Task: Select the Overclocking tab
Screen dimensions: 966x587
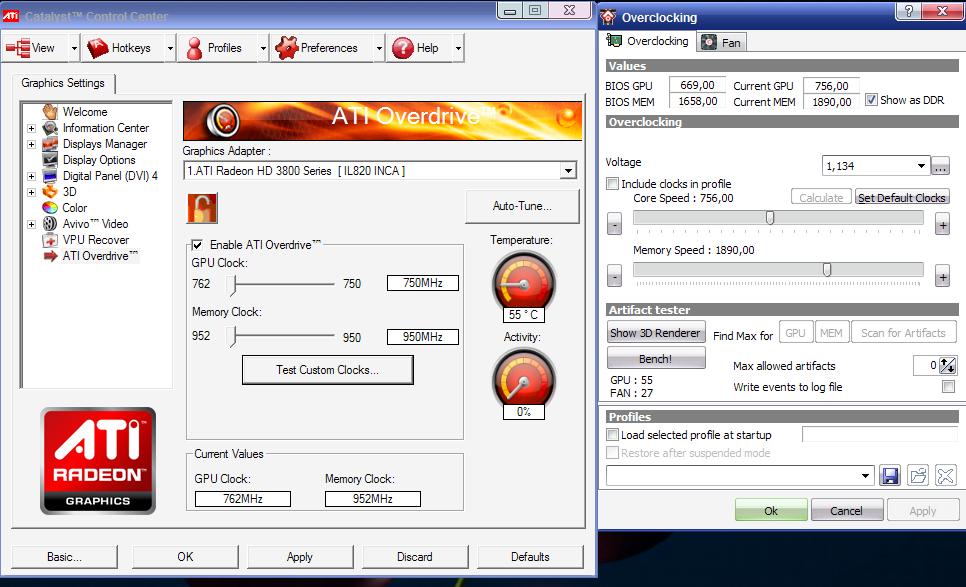Action: 648,41
